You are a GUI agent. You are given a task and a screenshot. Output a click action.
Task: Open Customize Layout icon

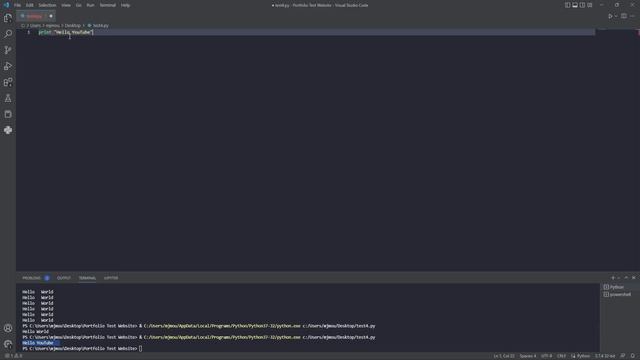pos(590,5)
